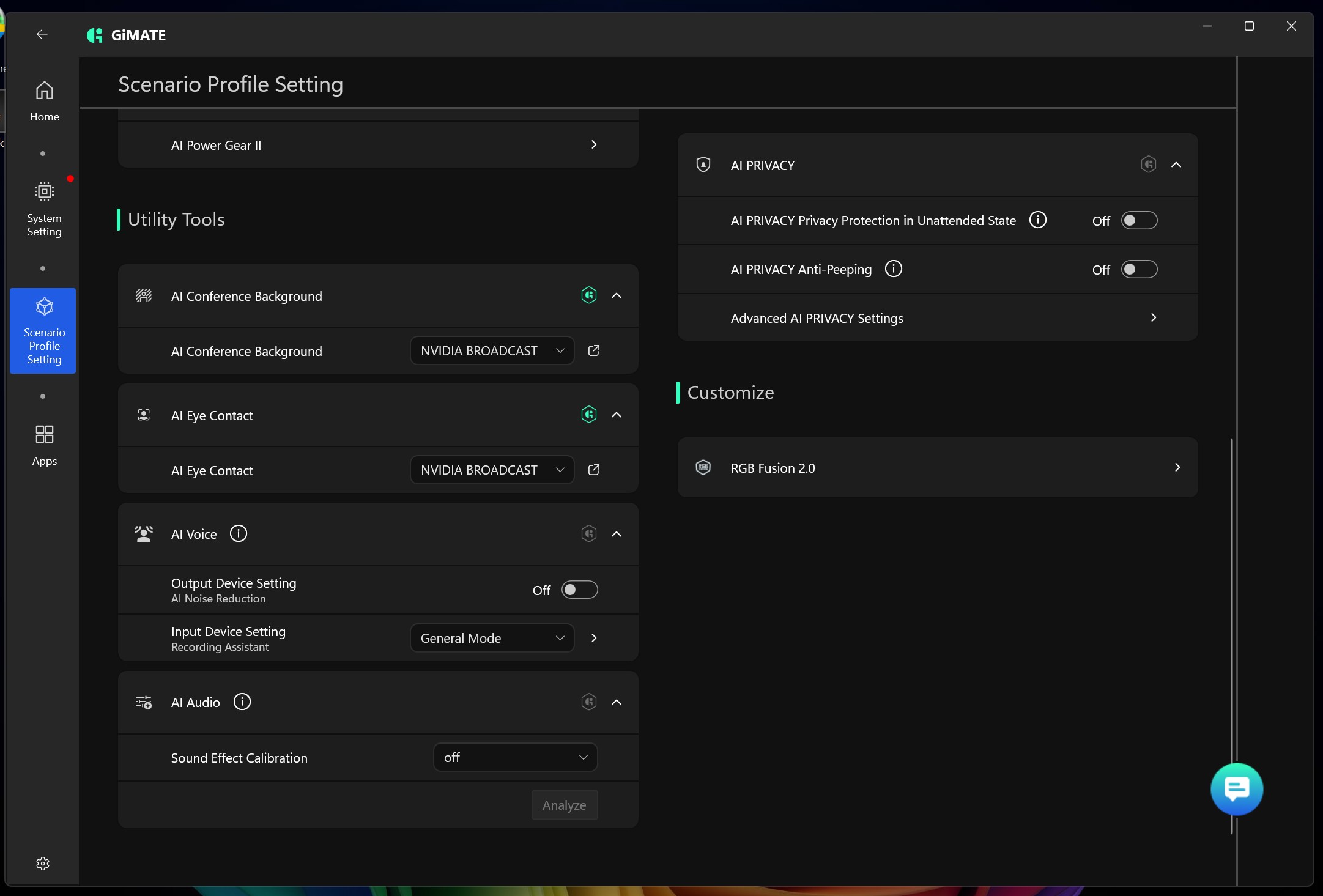Click the back arrow in the title bar
Viewport: 1323px width, 896px height.
click(42, 34)
